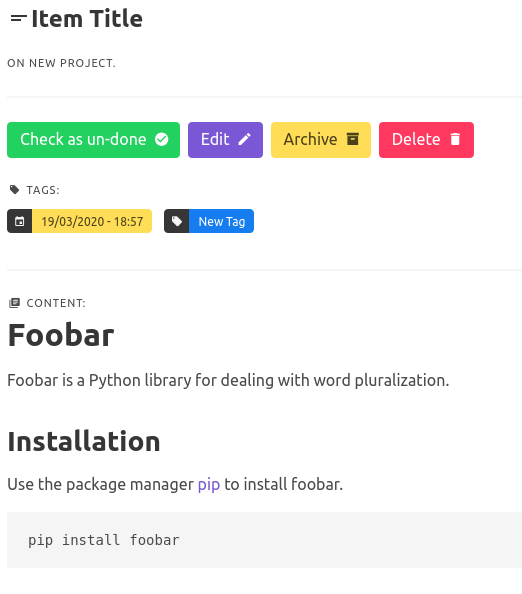
Task: Click the pencil icon on Edit button
Action: (244, 139)
